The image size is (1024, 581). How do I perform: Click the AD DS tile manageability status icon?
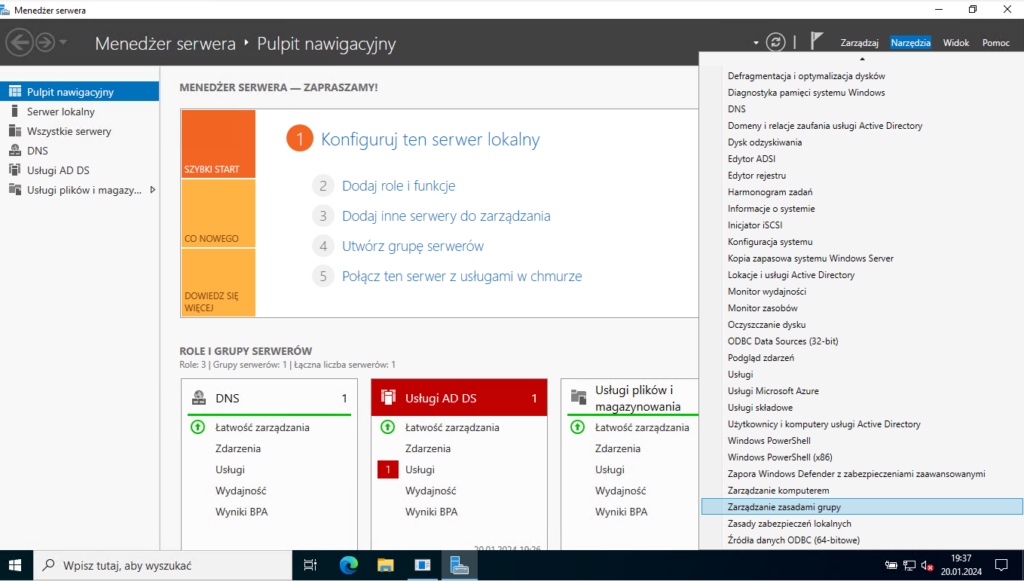pyautogui.click(x=387, y=427)
